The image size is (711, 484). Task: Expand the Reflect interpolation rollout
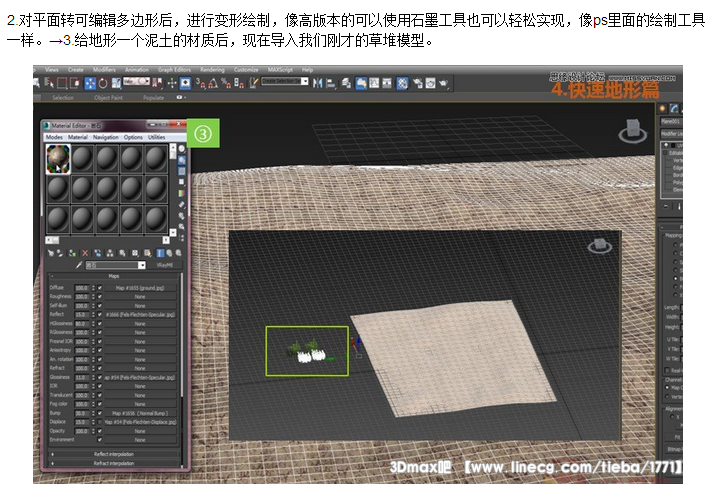tap(114, 454)
